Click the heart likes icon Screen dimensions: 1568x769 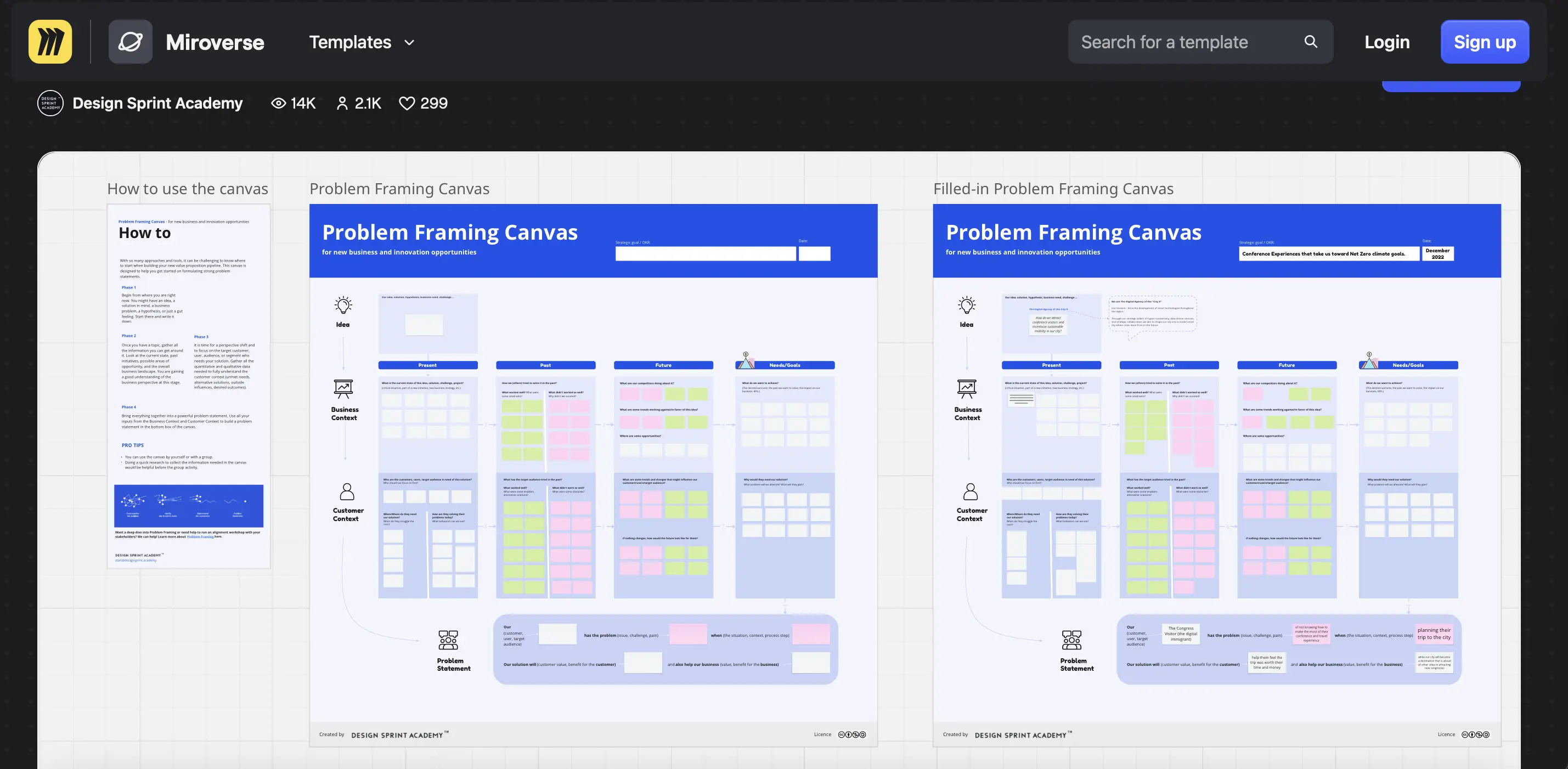(x=407, y=104)
